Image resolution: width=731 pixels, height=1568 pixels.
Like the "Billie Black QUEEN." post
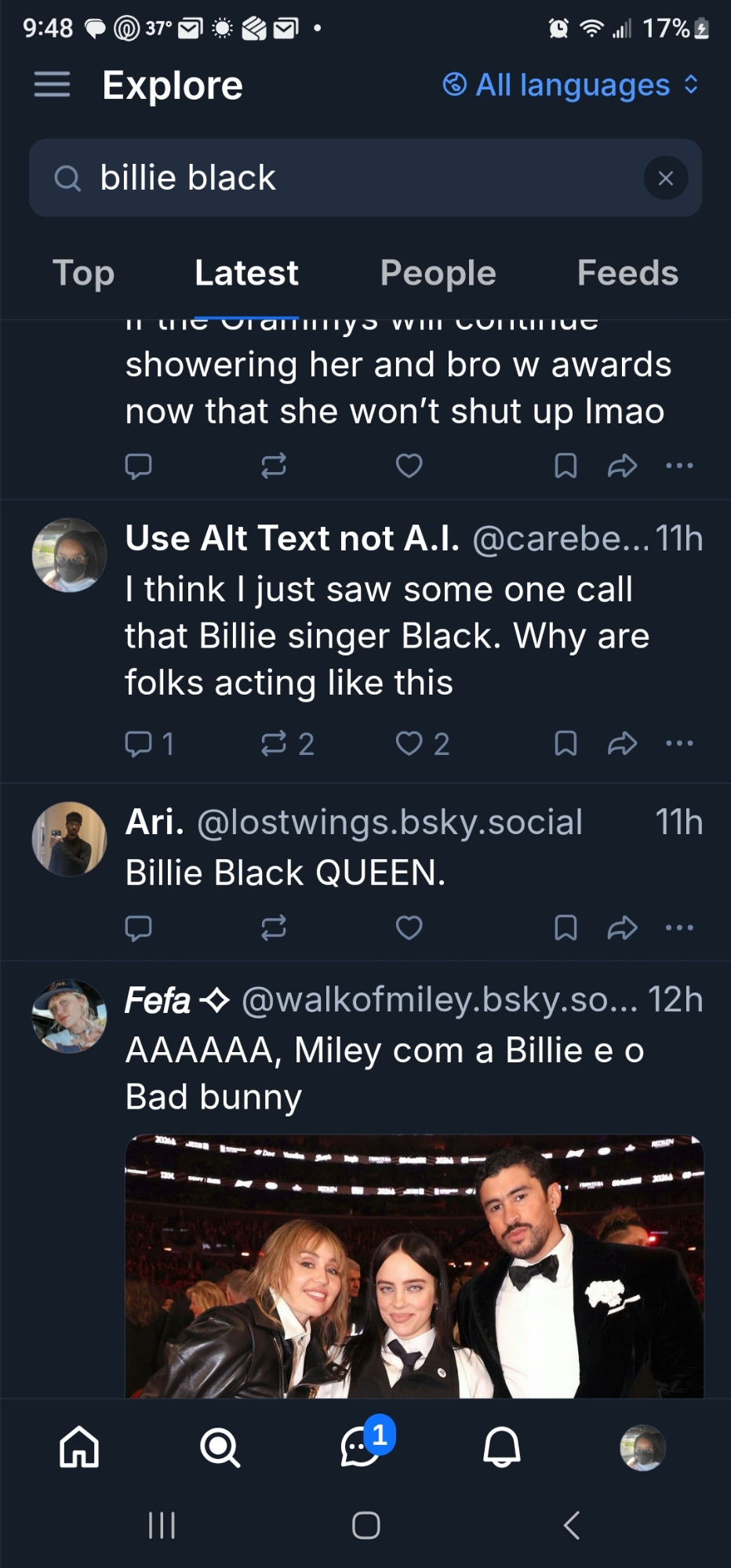tap(409, 928)
